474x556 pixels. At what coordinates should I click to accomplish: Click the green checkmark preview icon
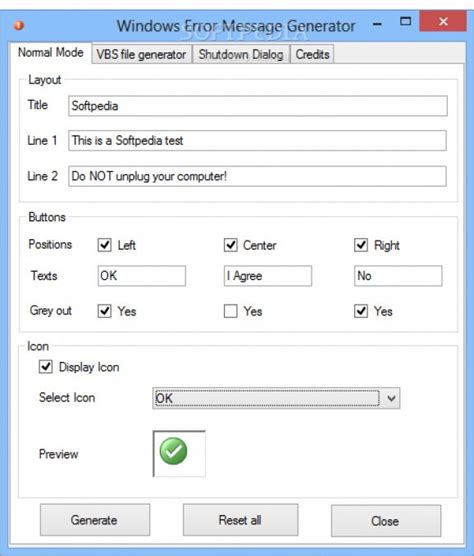click(173, 451)
